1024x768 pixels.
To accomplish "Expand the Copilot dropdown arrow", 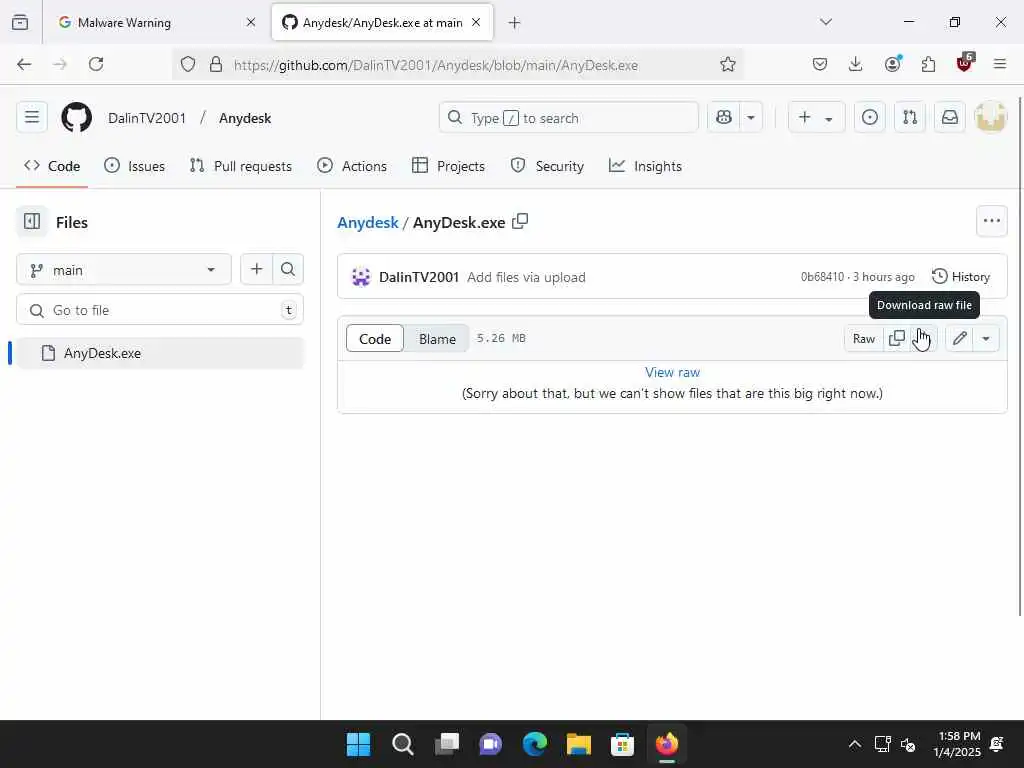I will (751, 118).
